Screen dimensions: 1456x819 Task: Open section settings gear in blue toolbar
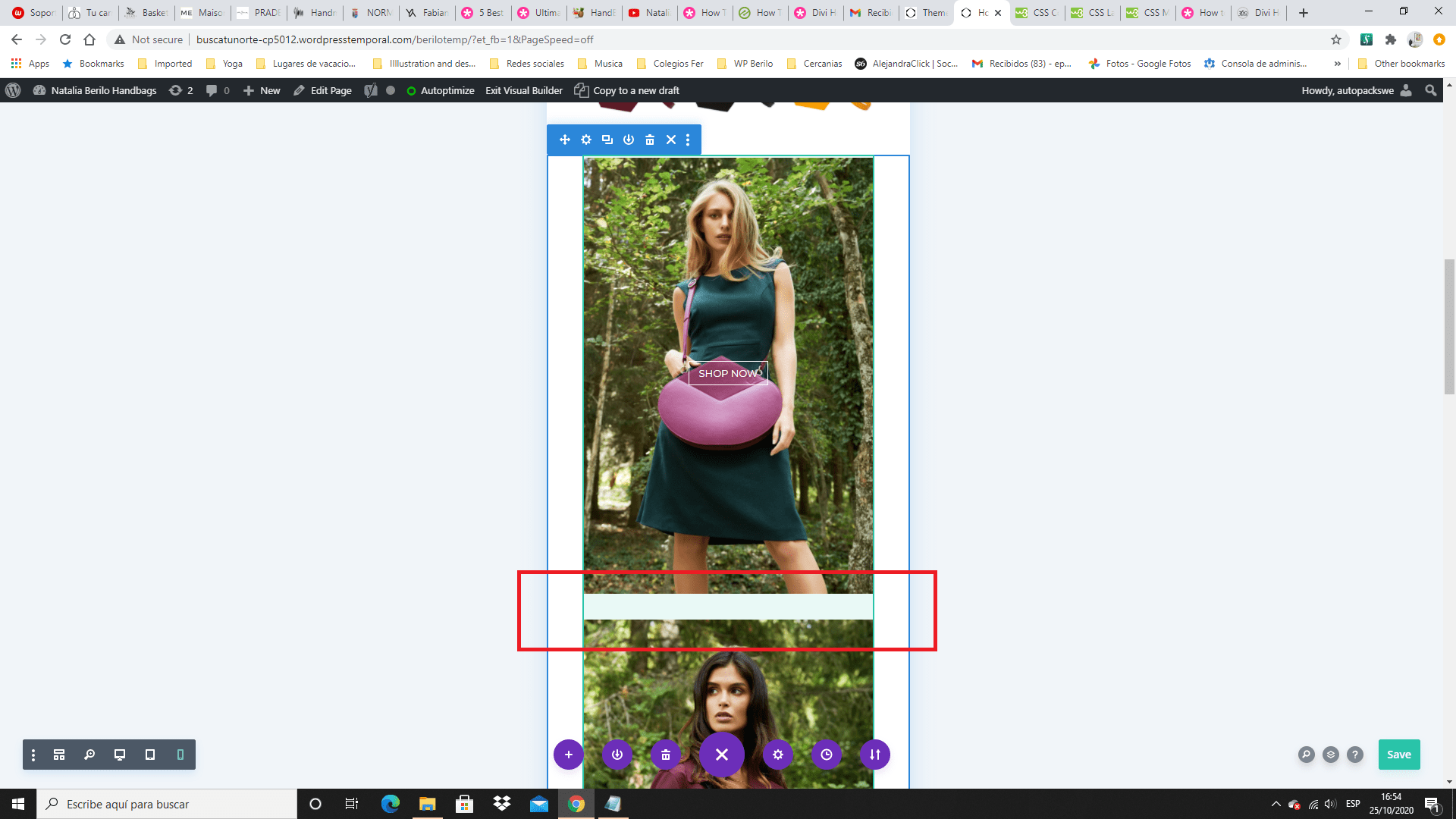click(586, 140)
